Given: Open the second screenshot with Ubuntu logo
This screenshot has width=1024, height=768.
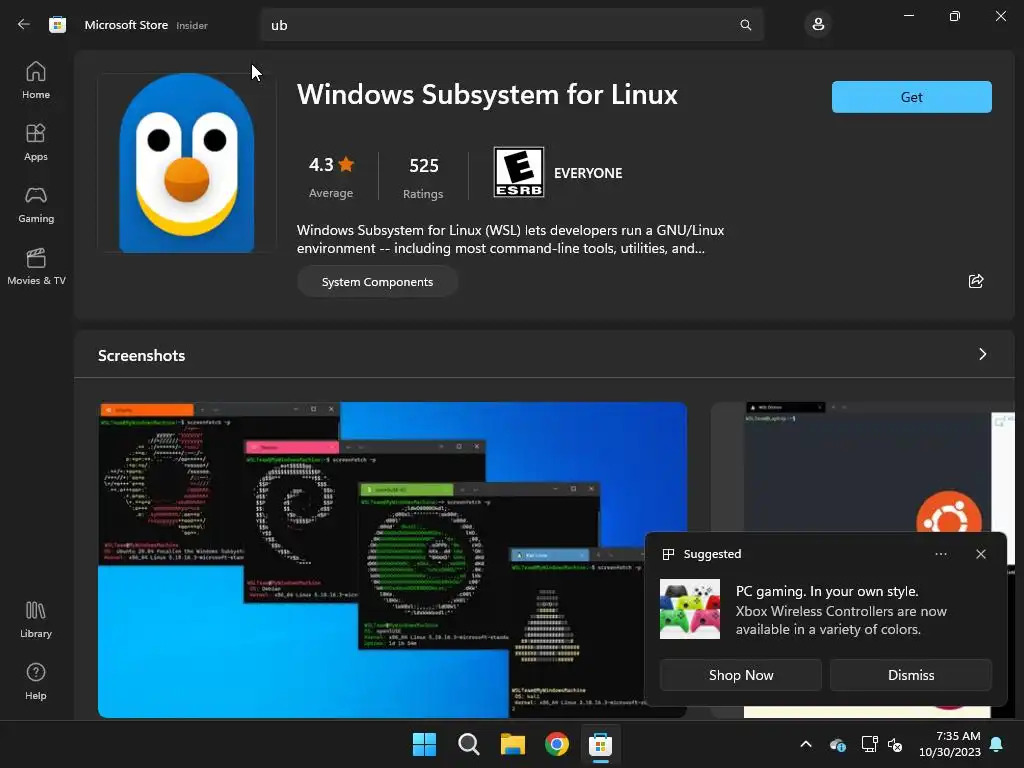Looking at the screenshot, I should pyautogui.click(x=862, y=467).
